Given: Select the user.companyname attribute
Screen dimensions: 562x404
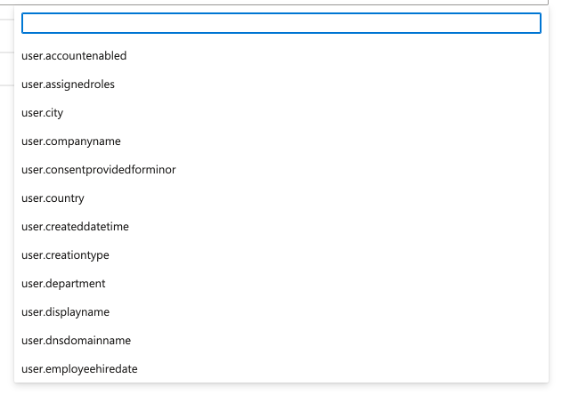Looking at the screenshot, I should [x=281, y=141].
